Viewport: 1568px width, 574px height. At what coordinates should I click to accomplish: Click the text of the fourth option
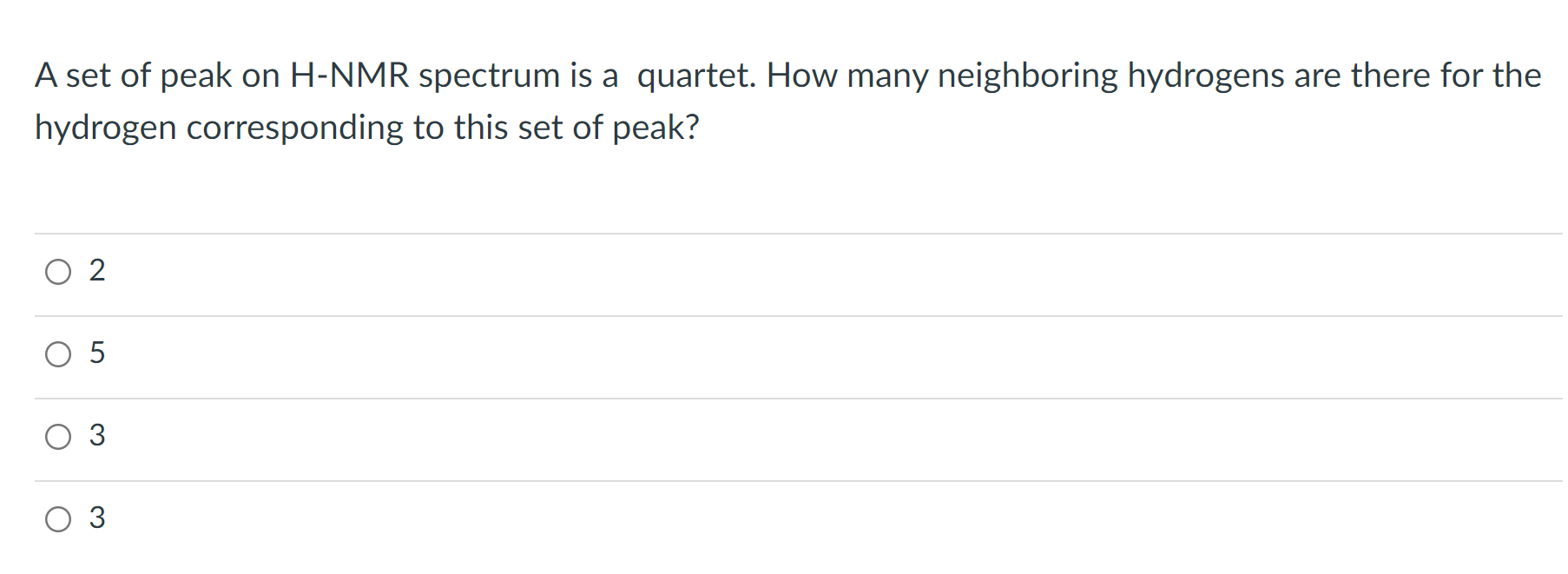[x=97, y=519]
